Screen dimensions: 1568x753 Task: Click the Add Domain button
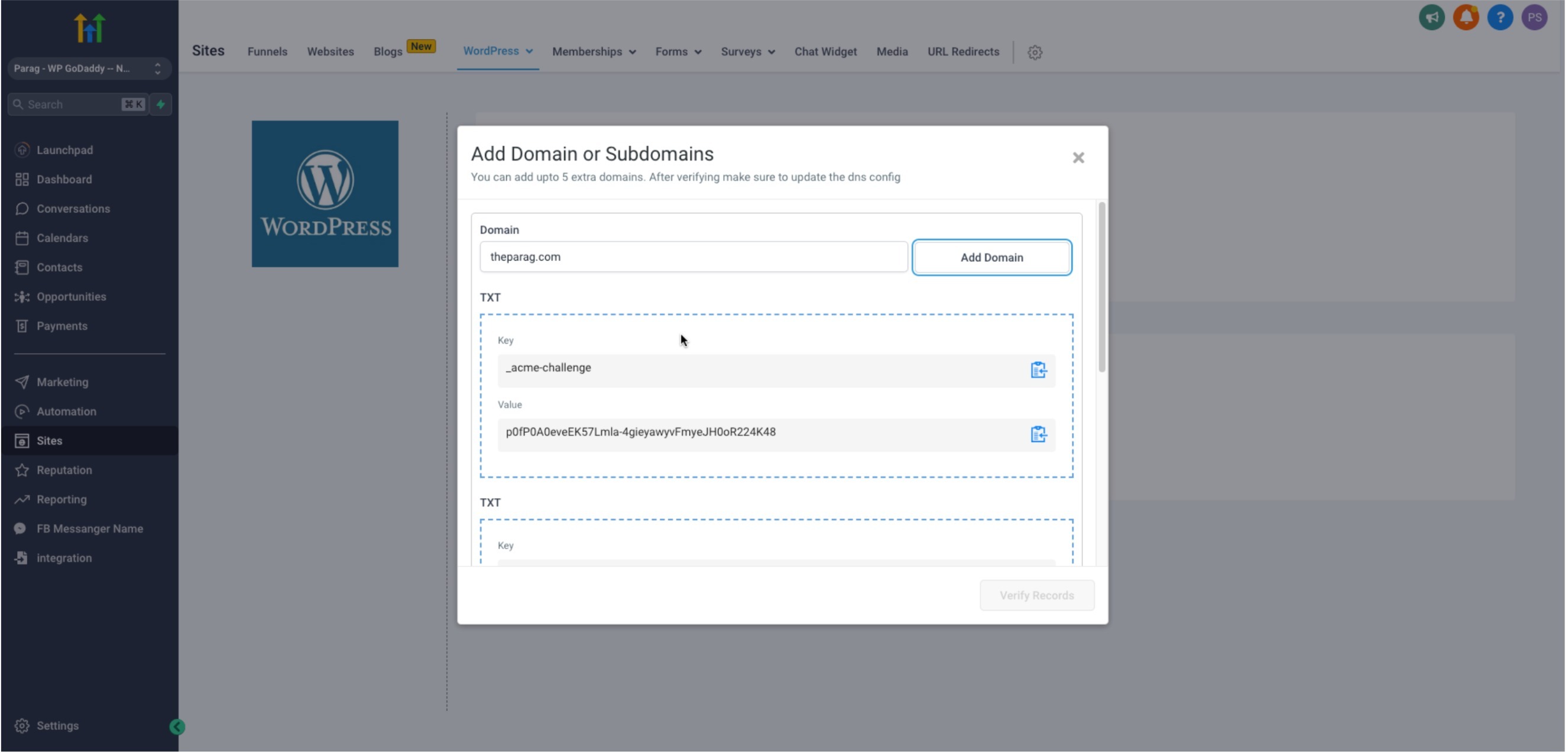tap(991, 258)
